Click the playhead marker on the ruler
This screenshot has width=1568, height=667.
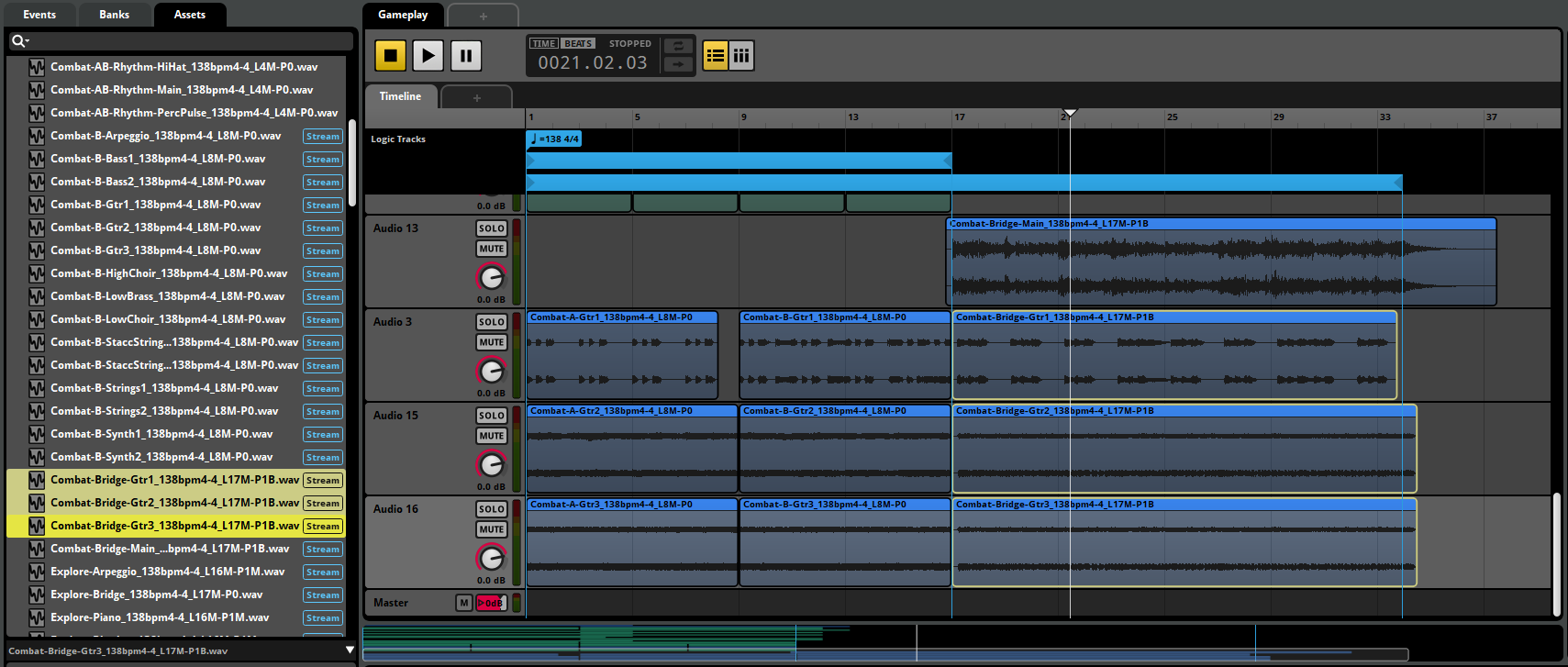pos(1070,113)
